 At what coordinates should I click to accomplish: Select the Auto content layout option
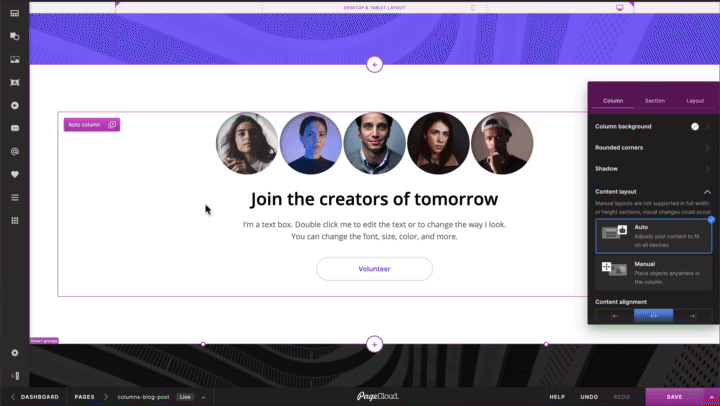653,236
